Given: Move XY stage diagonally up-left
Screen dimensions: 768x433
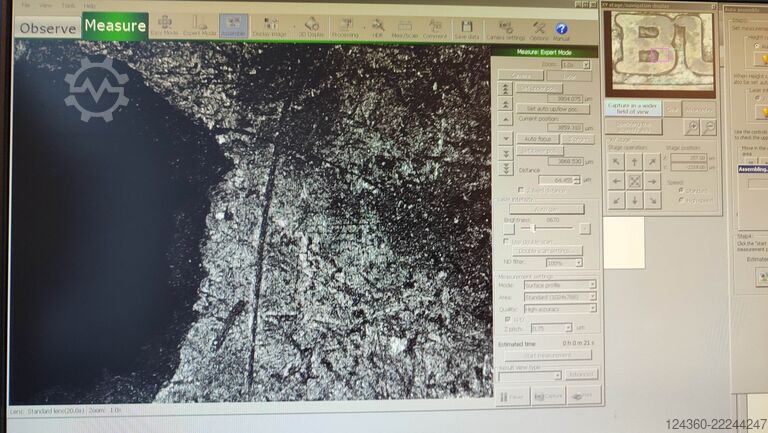Looking at the screenshot, I should (616, 162).
